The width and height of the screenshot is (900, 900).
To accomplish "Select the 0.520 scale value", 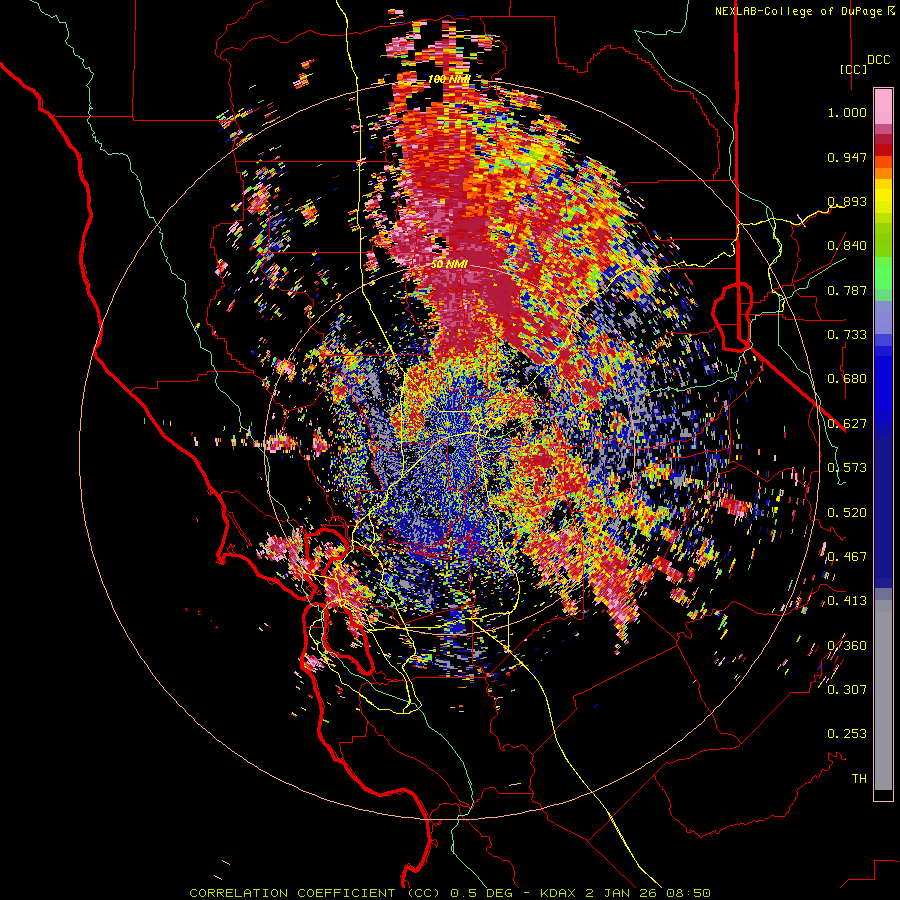I will [x=847, y=513].
